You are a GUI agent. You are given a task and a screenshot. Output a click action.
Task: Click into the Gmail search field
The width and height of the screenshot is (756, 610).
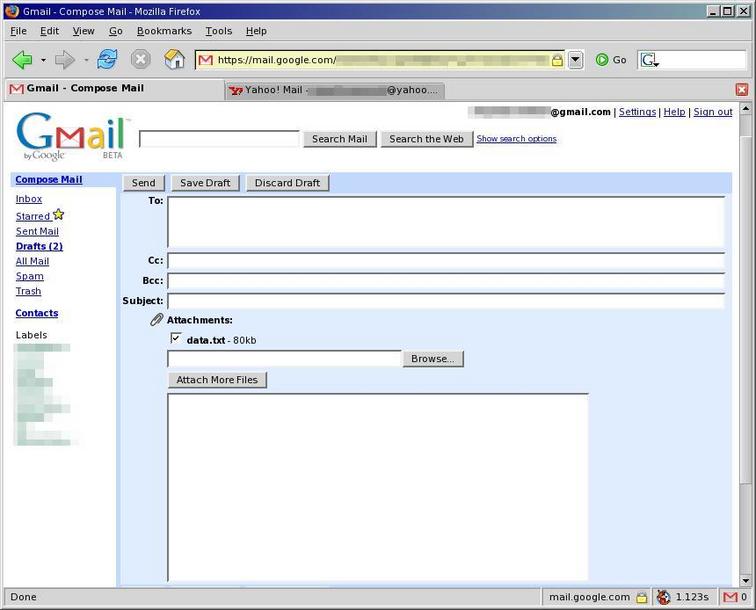tap(219, 139)
